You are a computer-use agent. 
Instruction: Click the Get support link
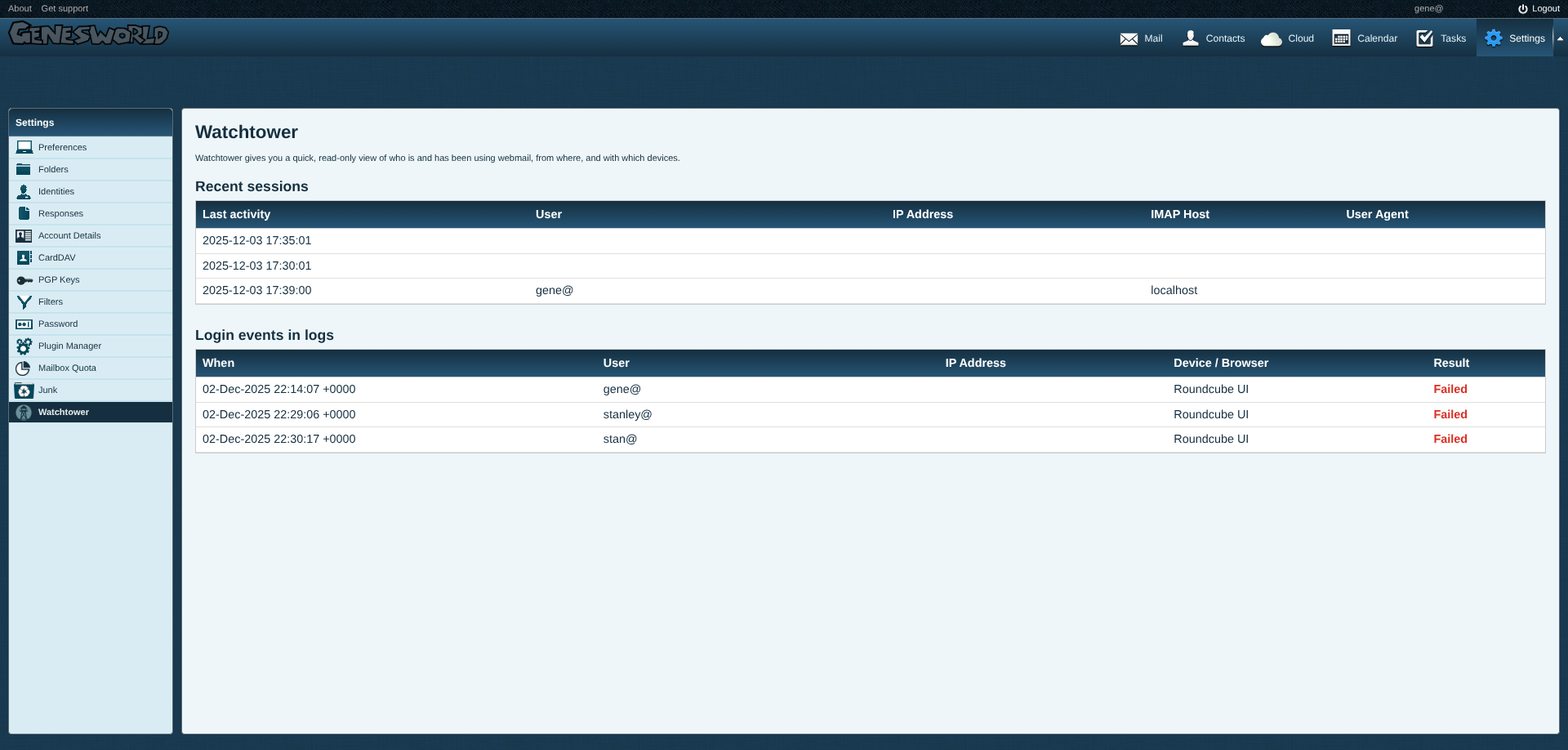pyautogui.click(x=65, y=9)
